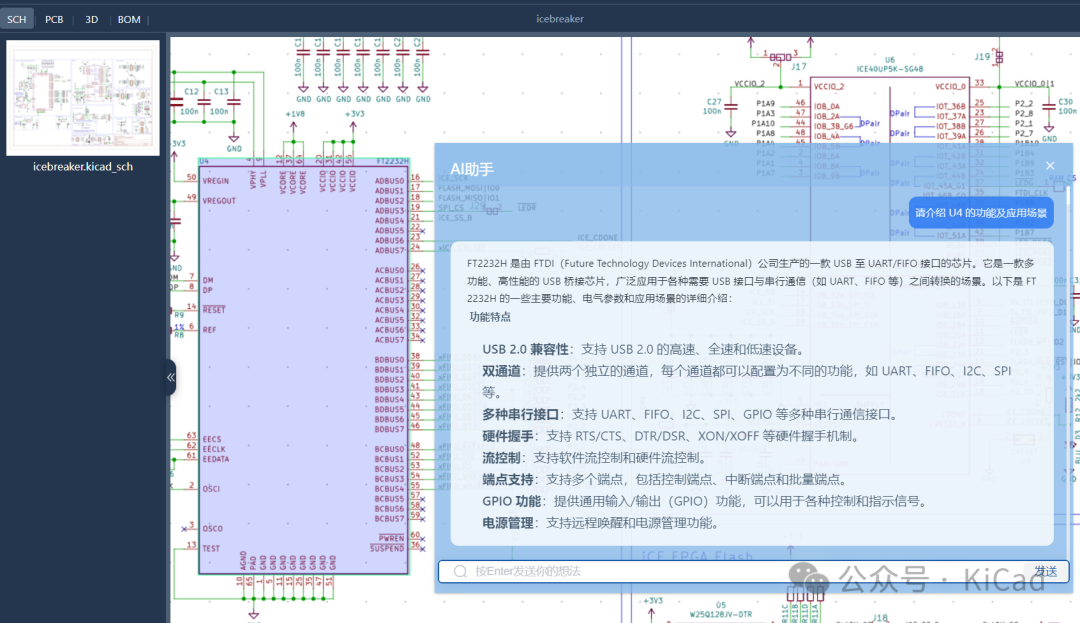Click the EECS pin label on U4
This screenshot has width=1080, height=623.
coord(212,439)
